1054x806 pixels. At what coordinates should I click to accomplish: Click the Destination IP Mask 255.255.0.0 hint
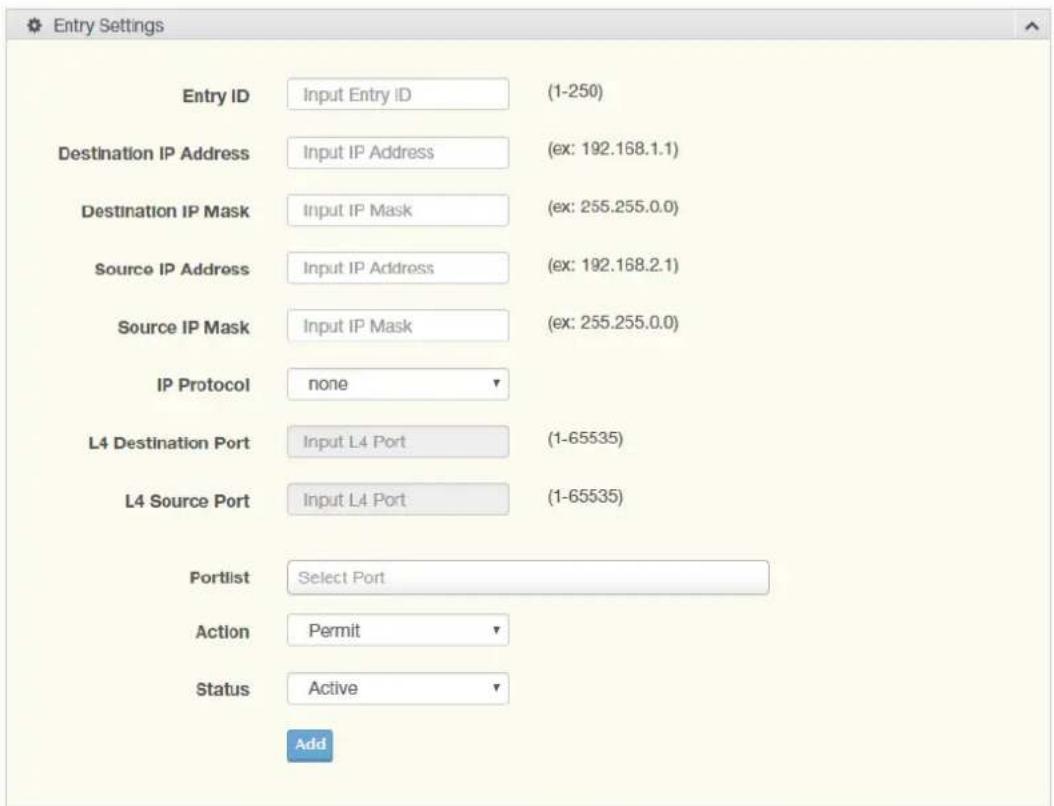[612, 207]
